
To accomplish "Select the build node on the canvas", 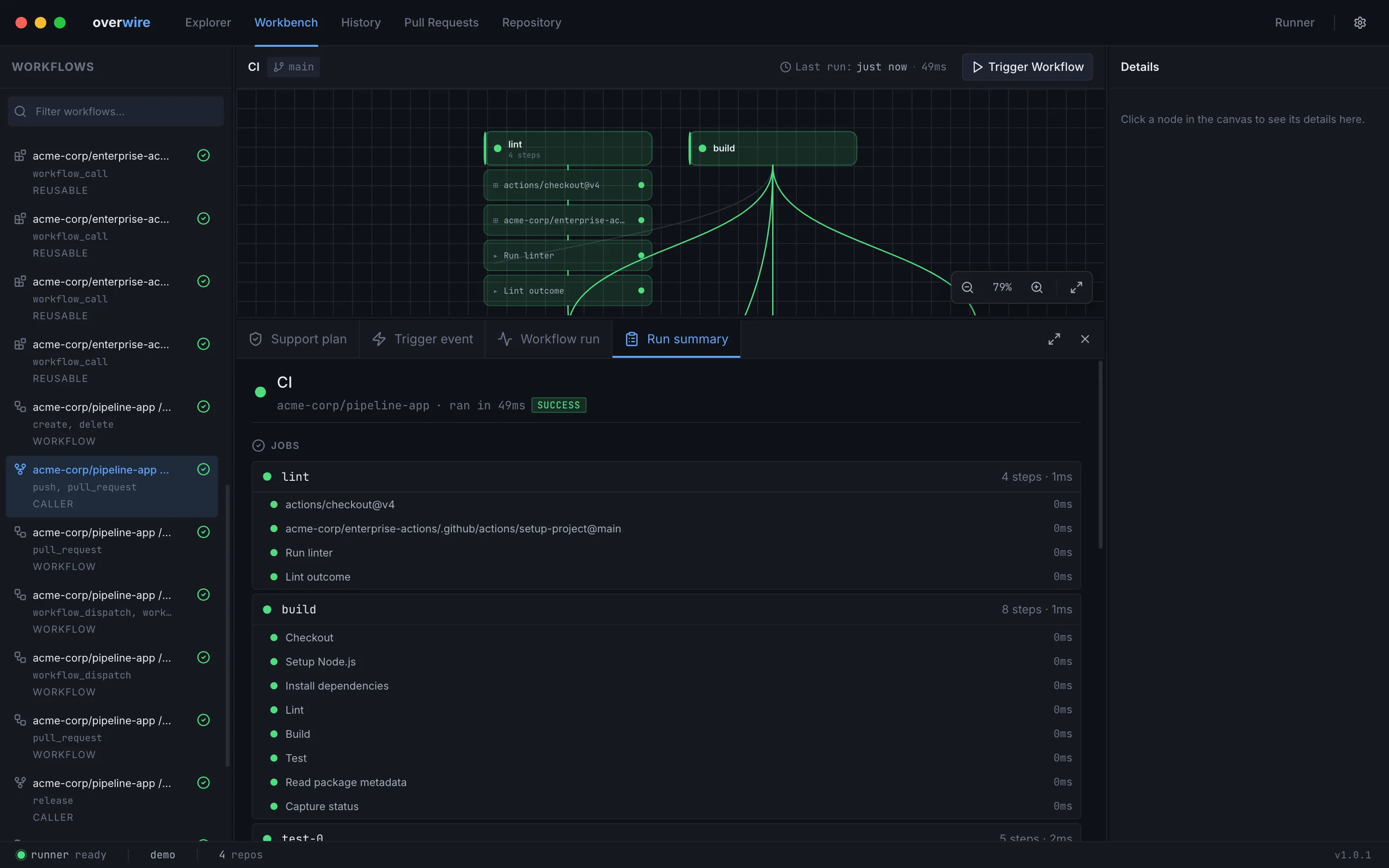I will coord(773,148).
